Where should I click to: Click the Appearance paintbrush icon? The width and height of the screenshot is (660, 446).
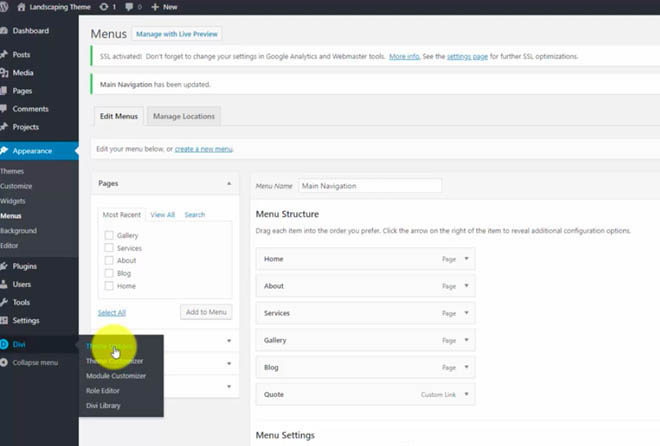click(4, 151)
